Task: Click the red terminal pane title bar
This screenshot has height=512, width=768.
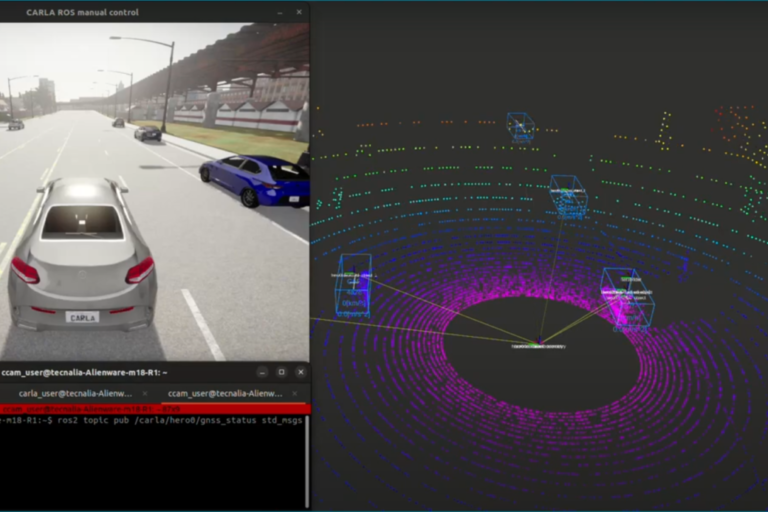Action: pyautogui.click(x=155, y=409)
